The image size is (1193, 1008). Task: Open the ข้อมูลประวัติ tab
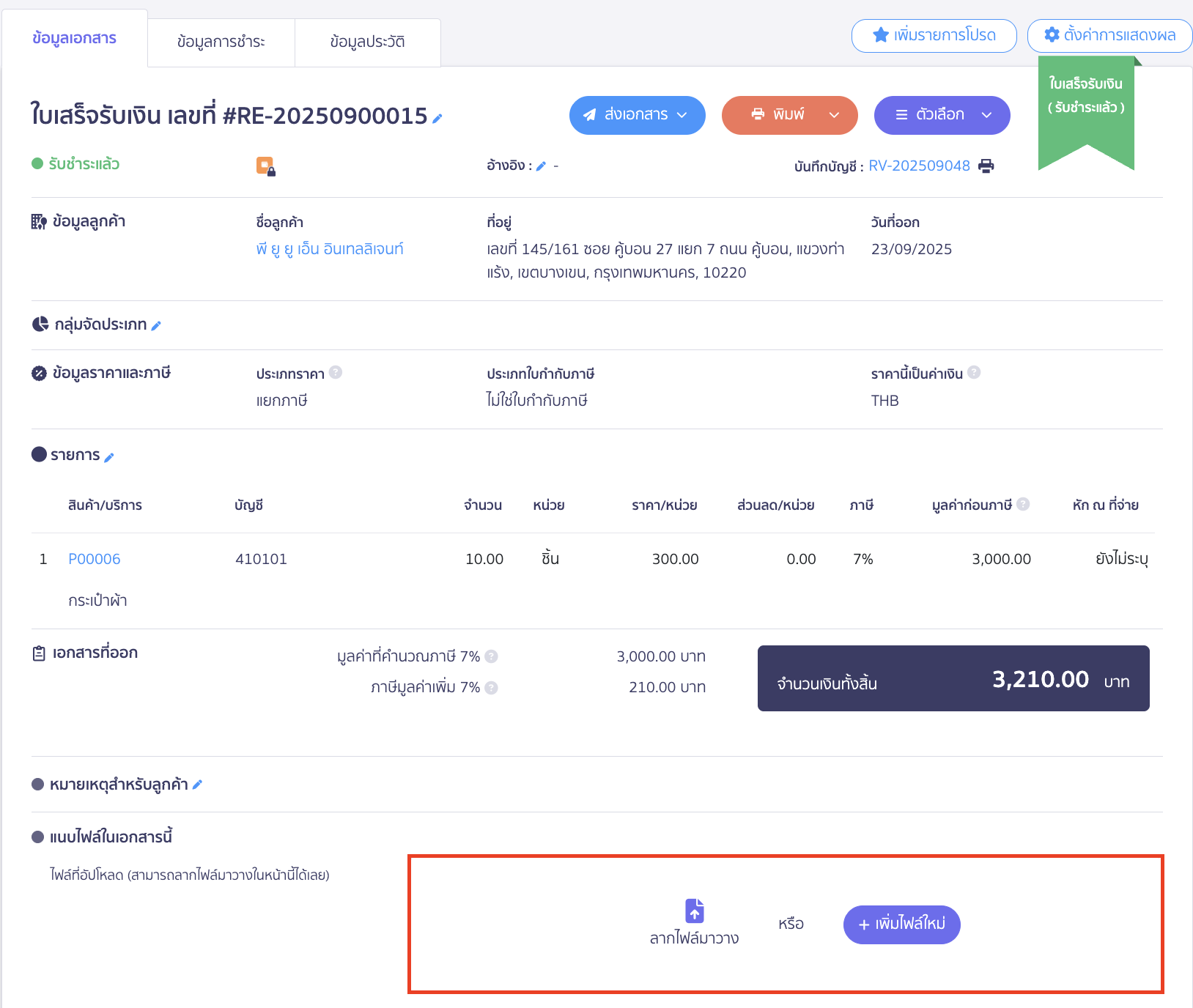coord(367,42)
